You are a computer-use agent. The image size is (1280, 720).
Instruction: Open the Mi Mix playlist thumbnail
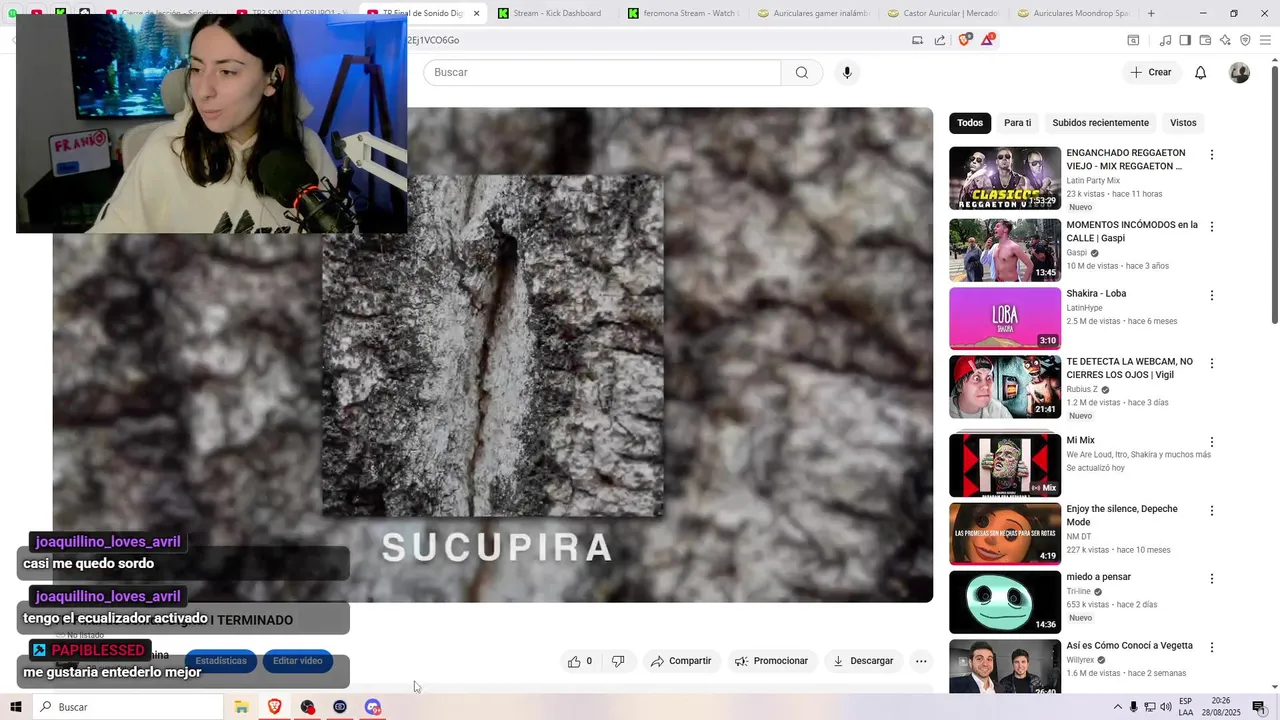(x=1005, y=464)
